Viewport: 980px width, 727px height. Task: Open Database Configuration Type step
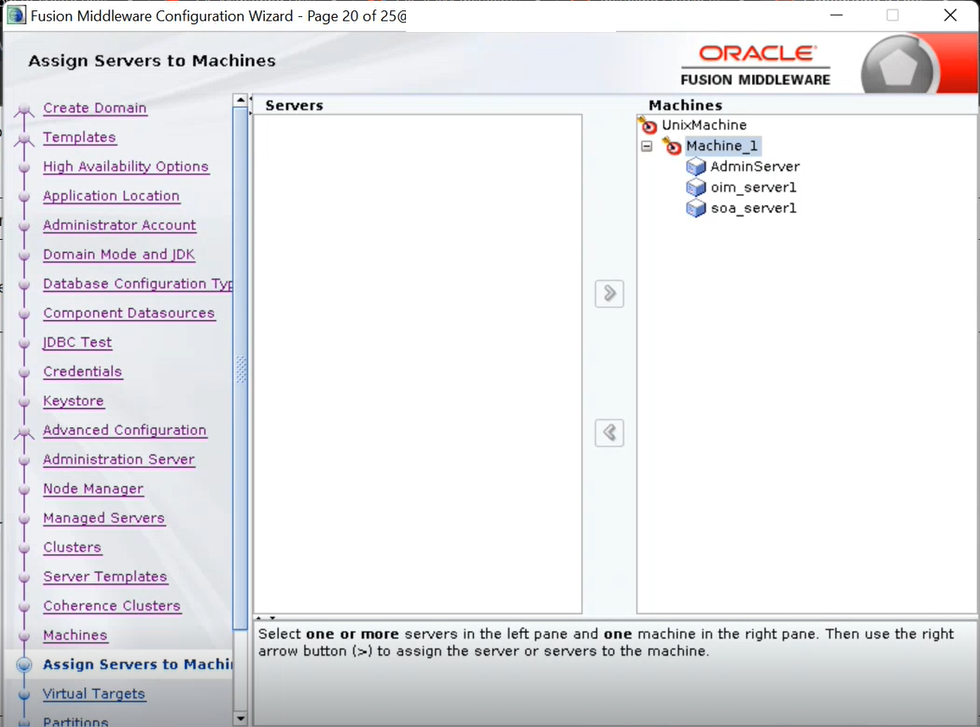138,284
